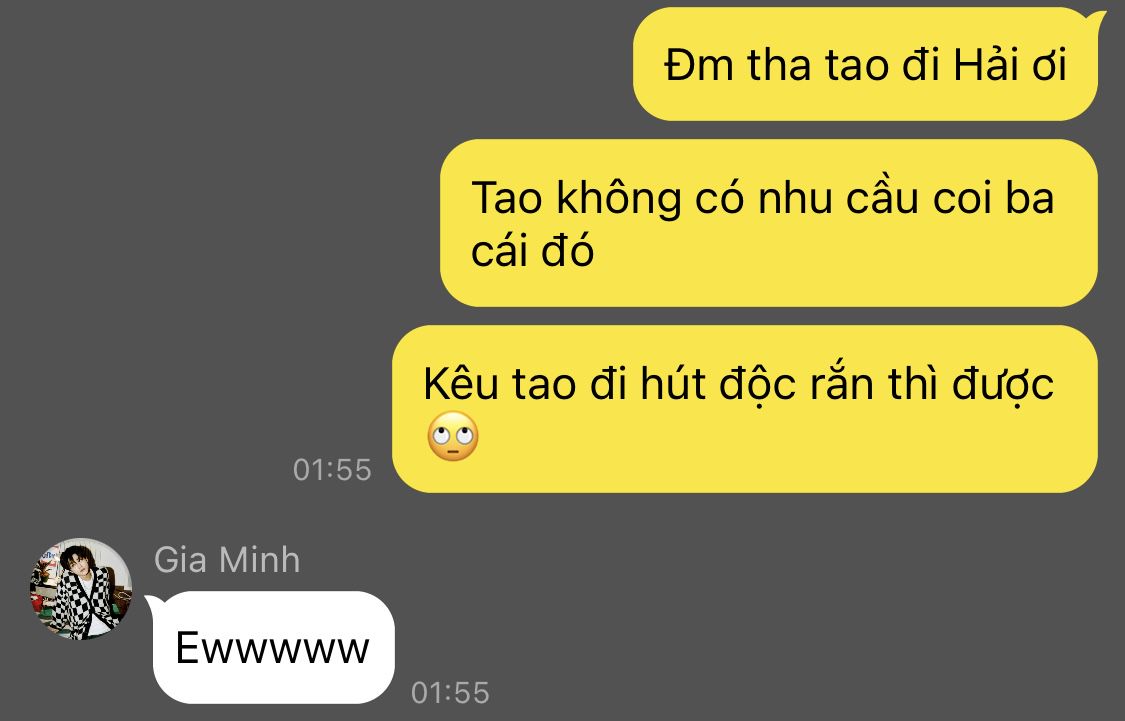Click the 01:55 timestamp beside Ewwwww
1125x721 pixels.
451,693
